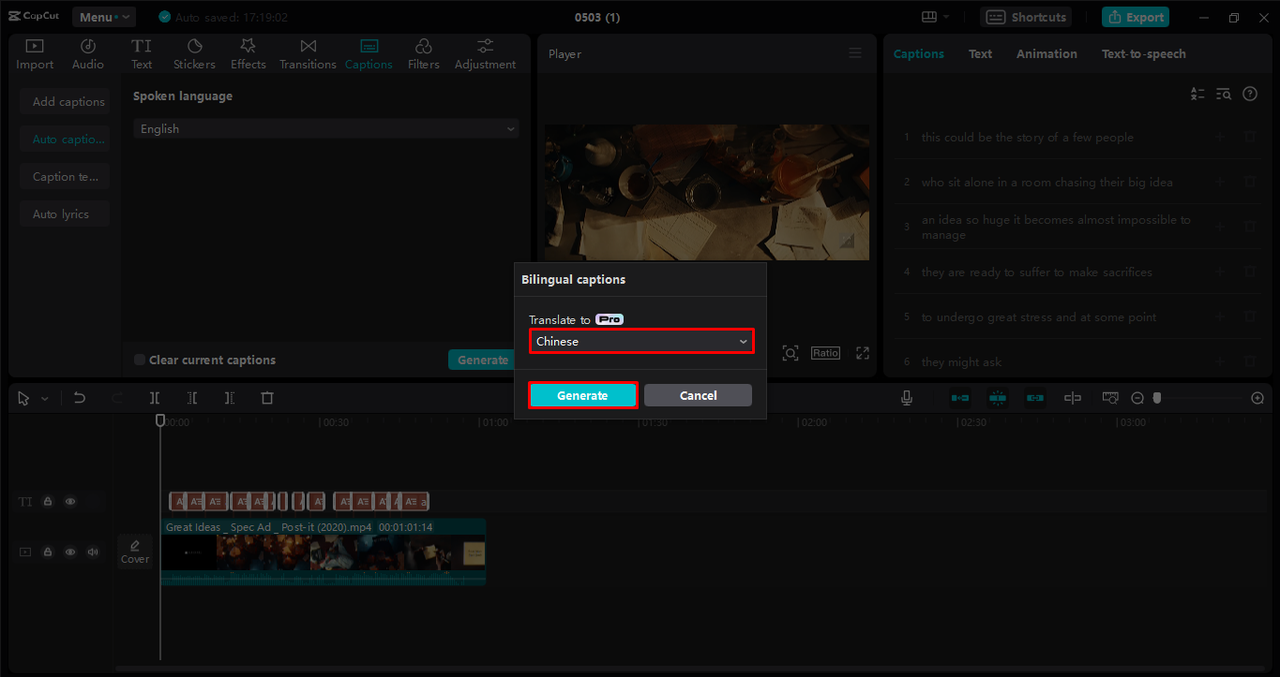Screen dimensions: 1280x677
Task: Open the Translate to Chinese dropdown
Action: click(x=641, y=341)
